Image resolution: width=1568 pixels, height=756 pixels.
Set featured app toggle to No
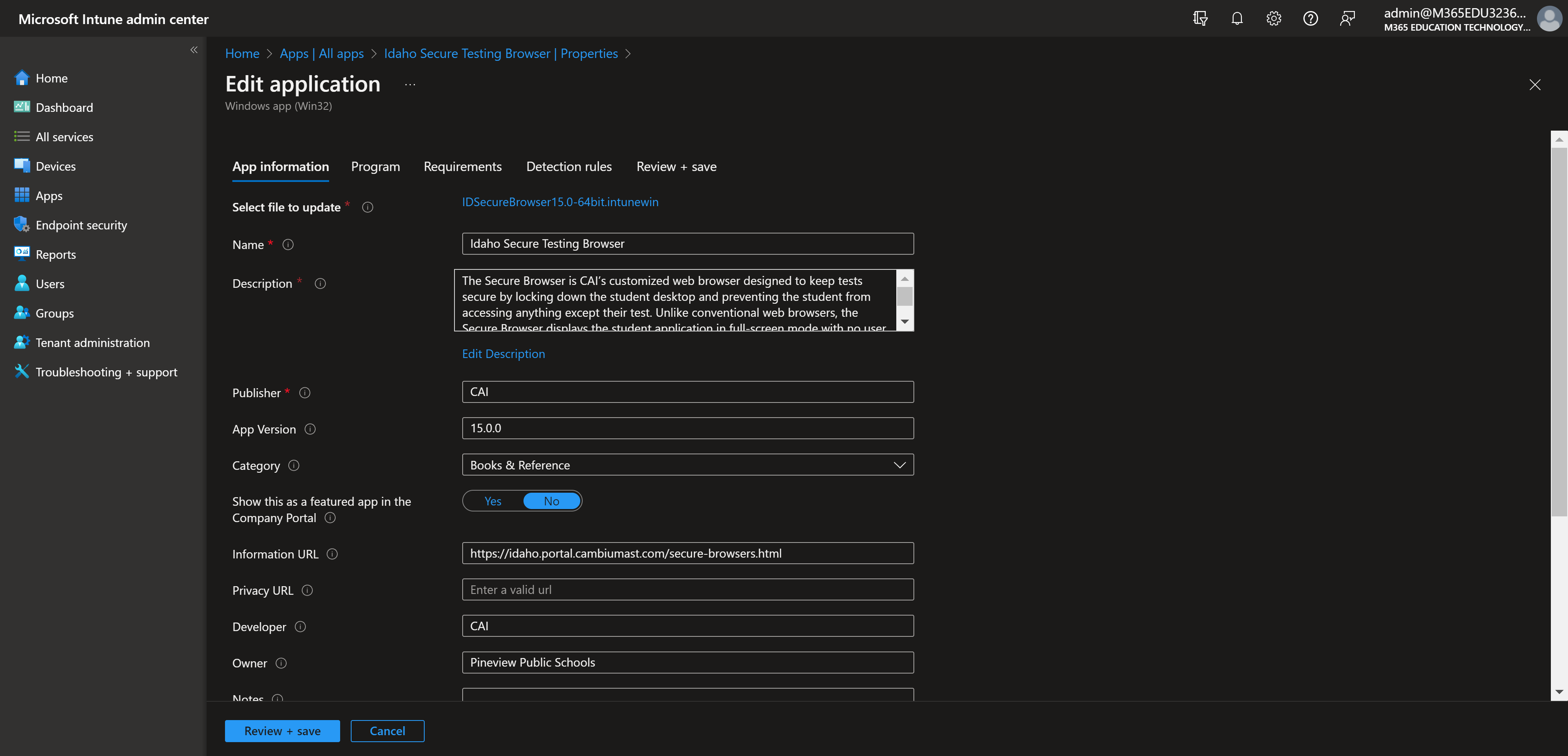(552, 502)
